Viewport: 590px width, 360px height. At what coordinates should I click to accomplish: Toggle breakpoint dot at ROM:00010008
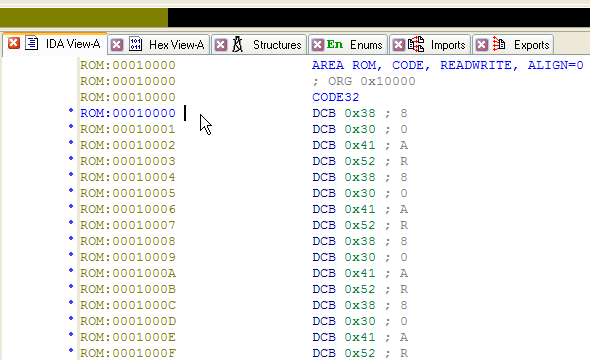coord(70,238)
